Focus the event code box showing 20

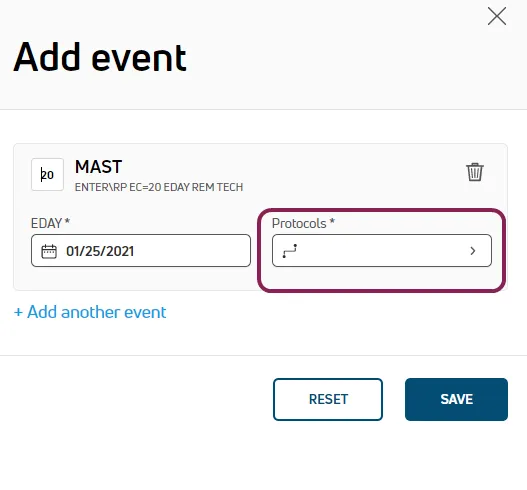47,174
